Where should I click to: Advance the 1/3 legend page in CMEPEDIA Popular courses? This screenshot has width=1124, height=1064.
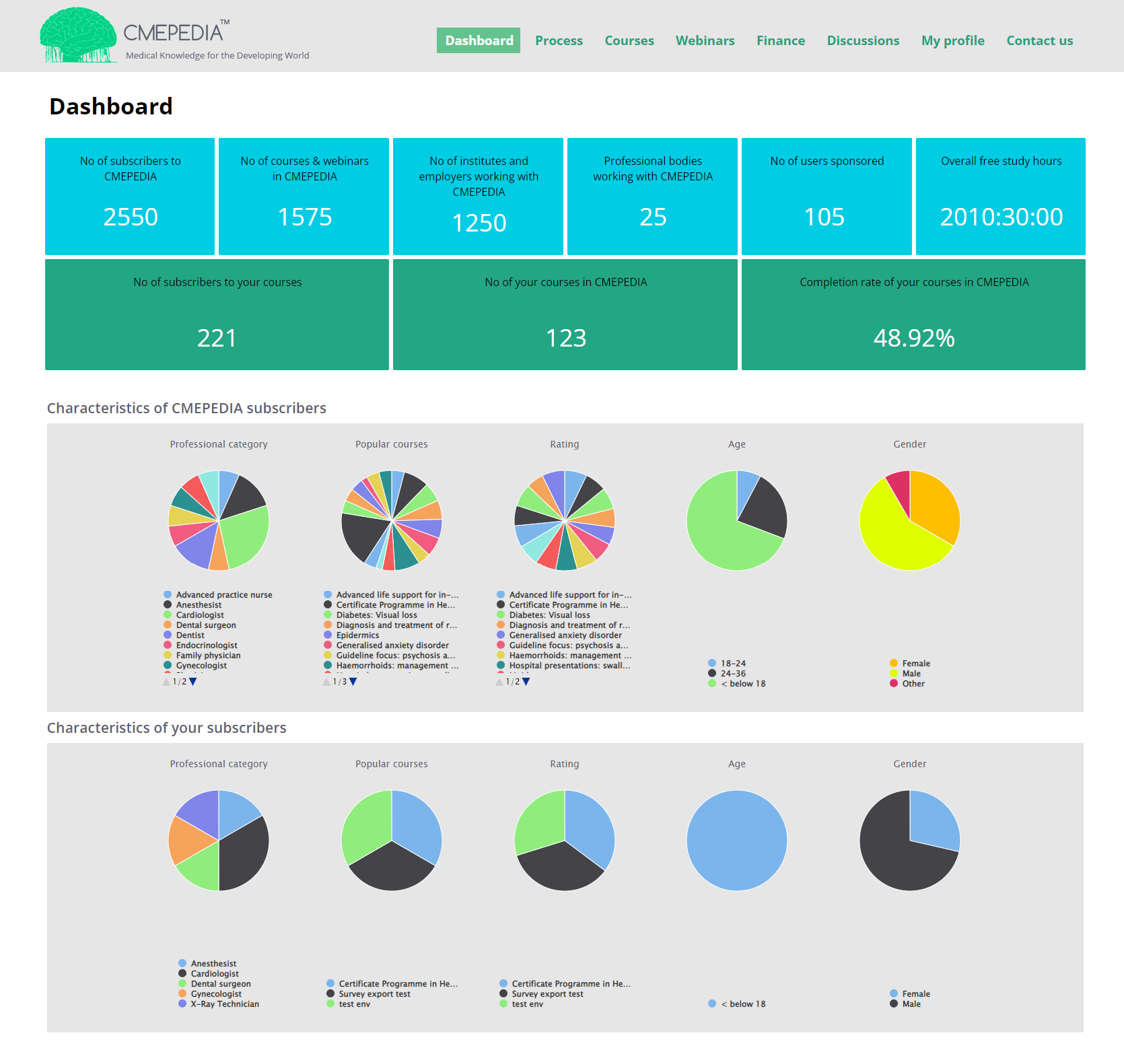pos(353,682)
